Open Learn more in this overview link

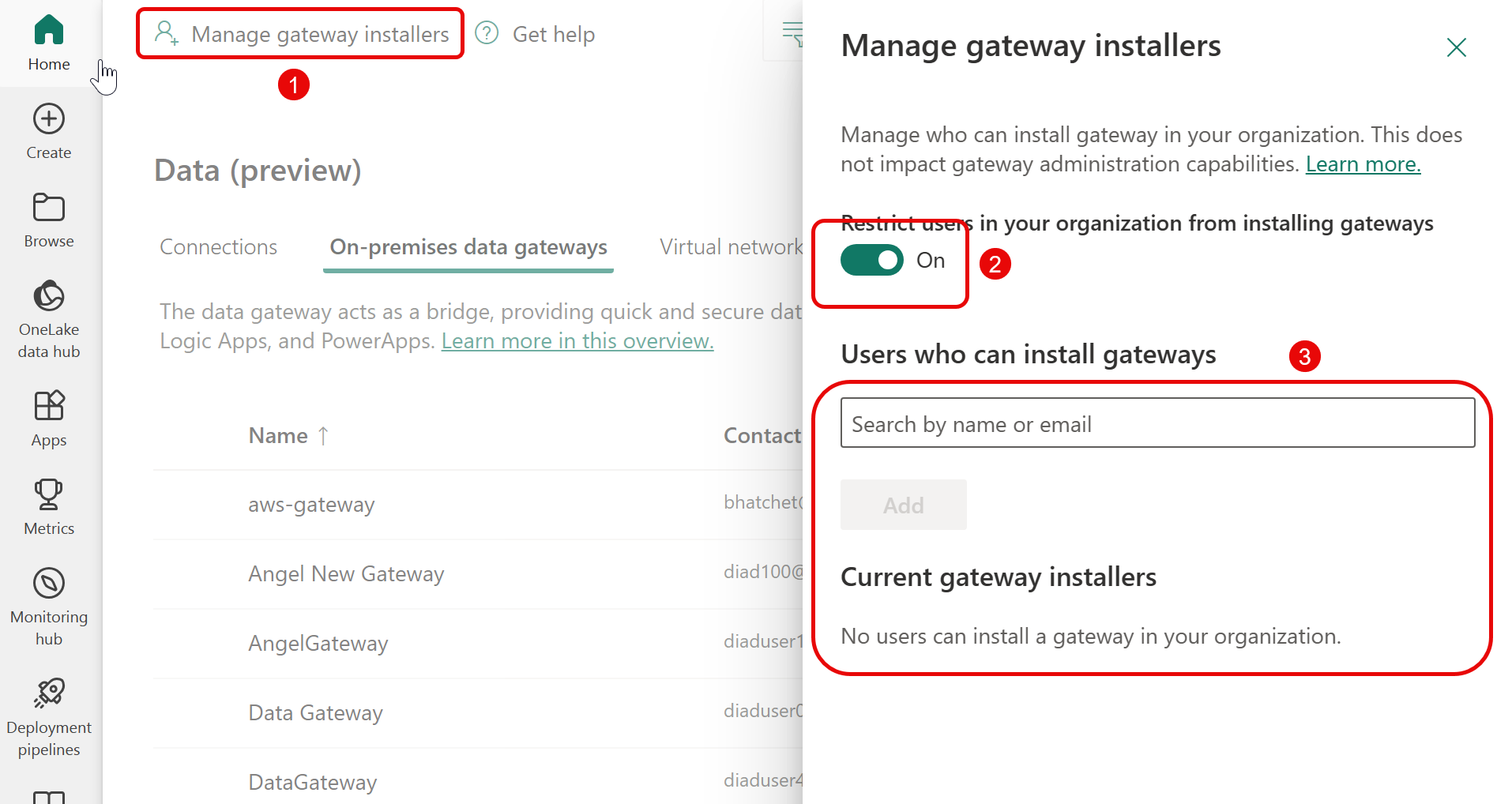coord(577,341)
